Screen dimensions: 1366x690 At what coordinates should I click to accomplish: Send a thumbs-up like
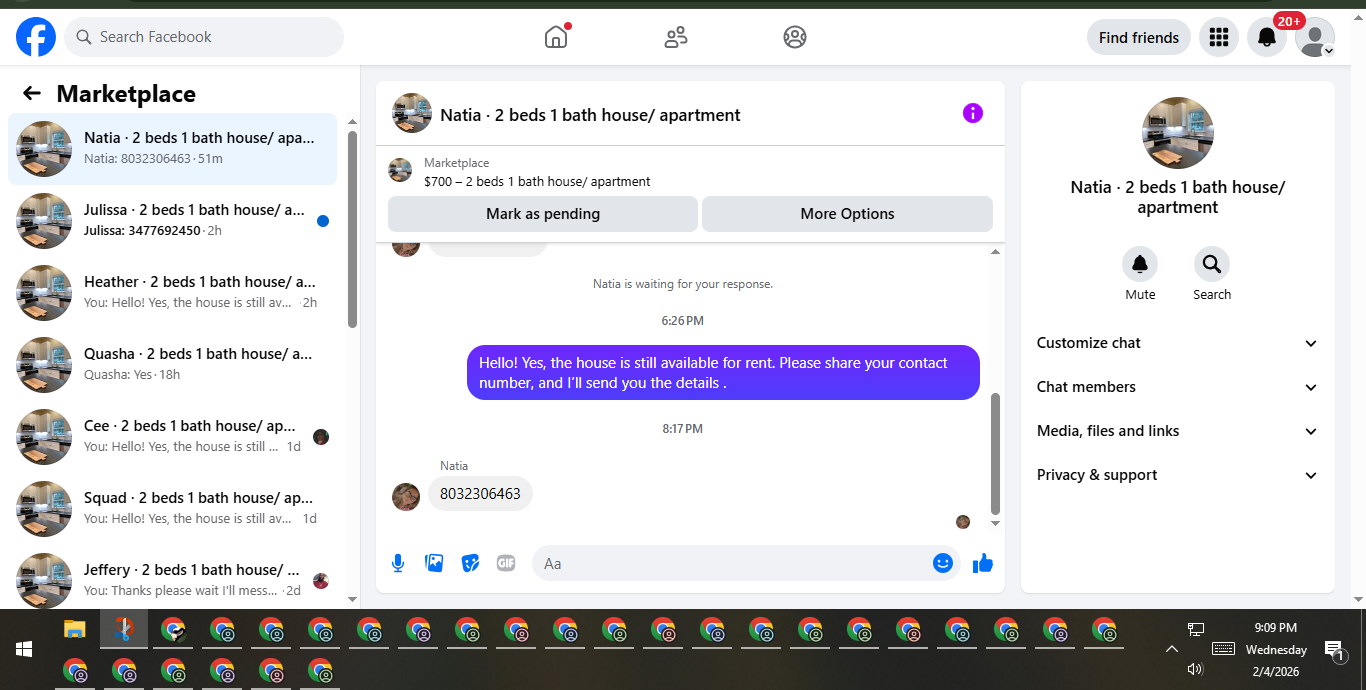[983, 563]
